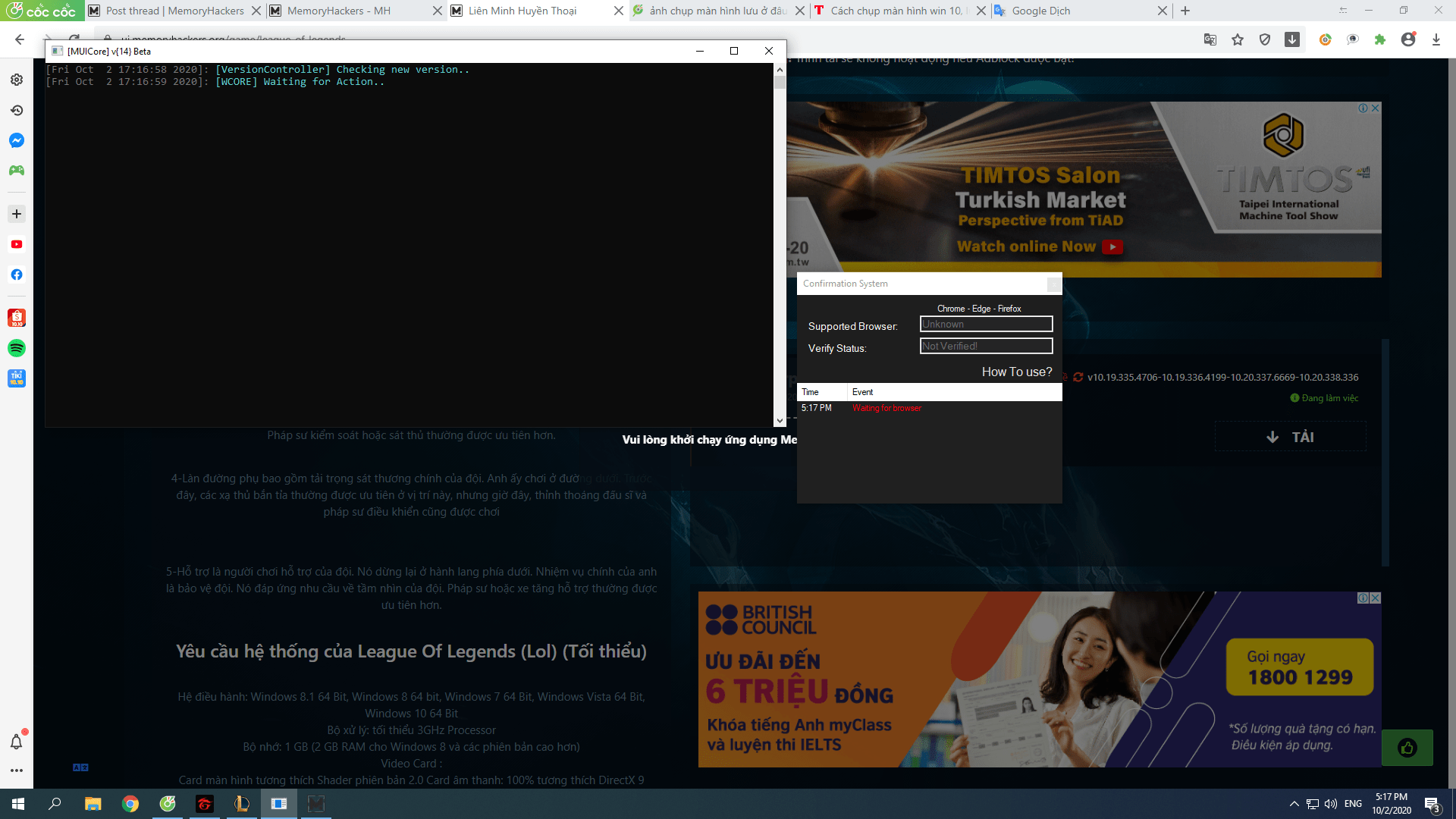Bookmark this page with the star icon
The image size is (1456, 819).
[x=1238, y=39]
